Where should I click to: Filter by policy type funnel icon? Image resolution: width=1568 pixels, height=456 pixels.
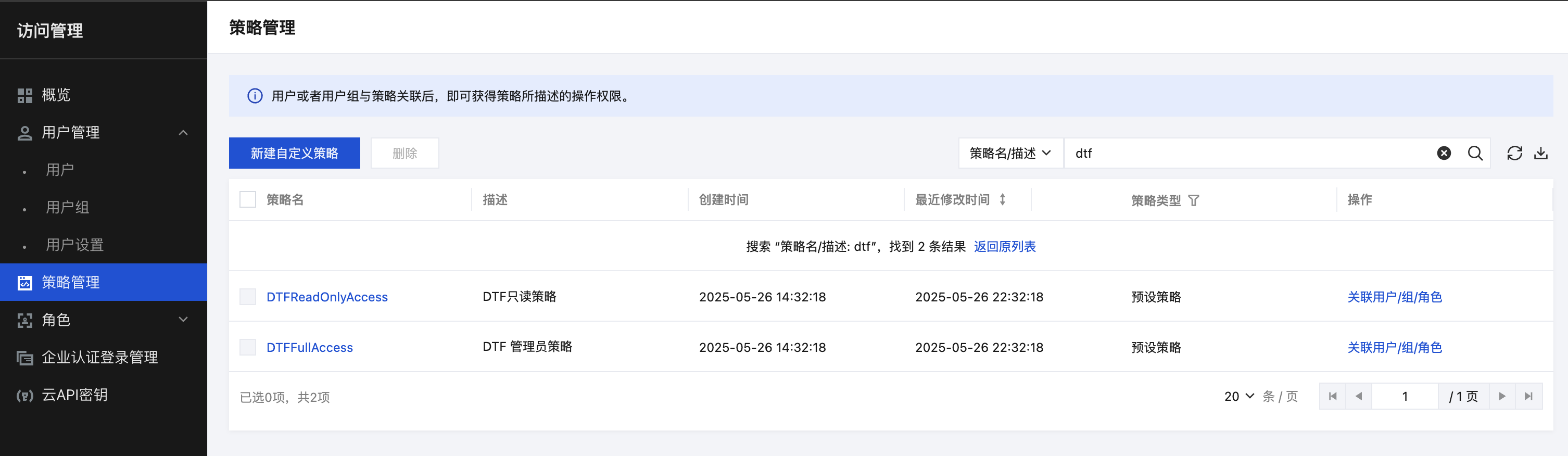[x=1194, y=200]
